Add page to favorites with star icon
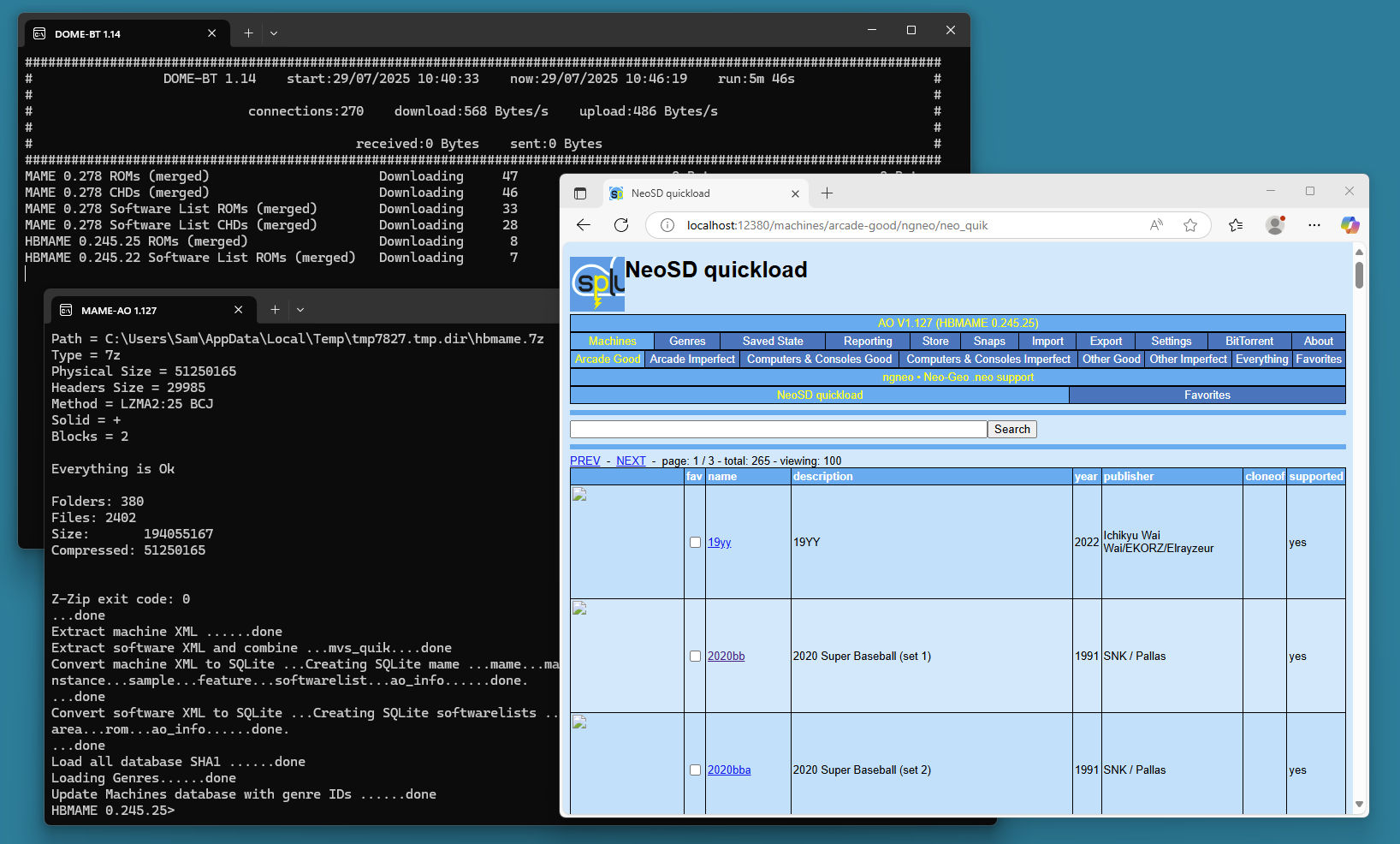 point(1190,225)
